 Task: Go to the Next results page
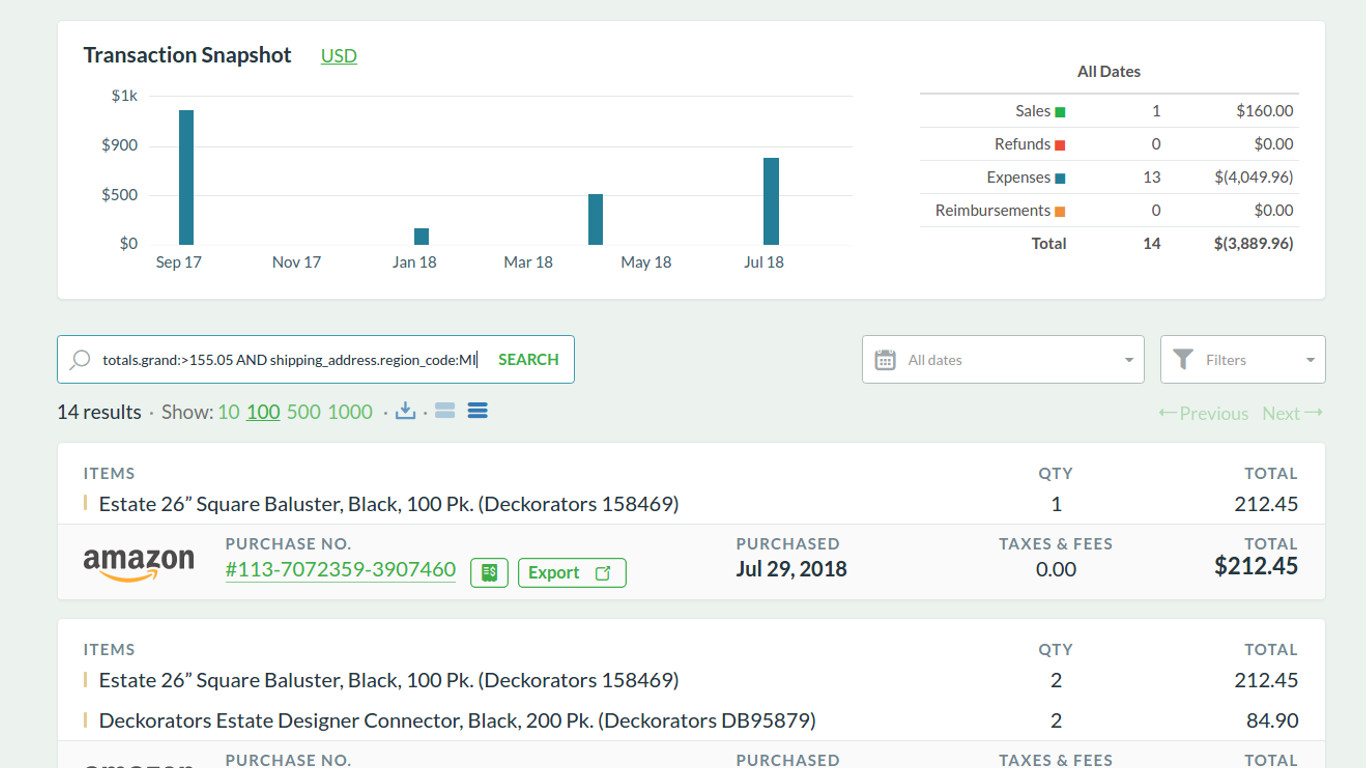pos(1291,413)
